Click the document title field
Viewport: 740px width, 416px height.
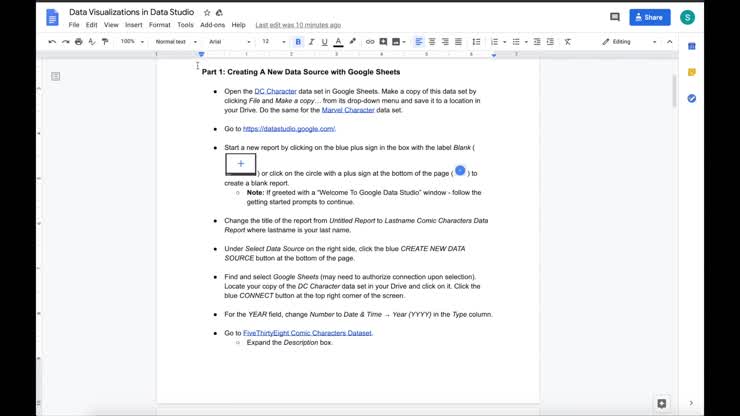tap(131, 12)
